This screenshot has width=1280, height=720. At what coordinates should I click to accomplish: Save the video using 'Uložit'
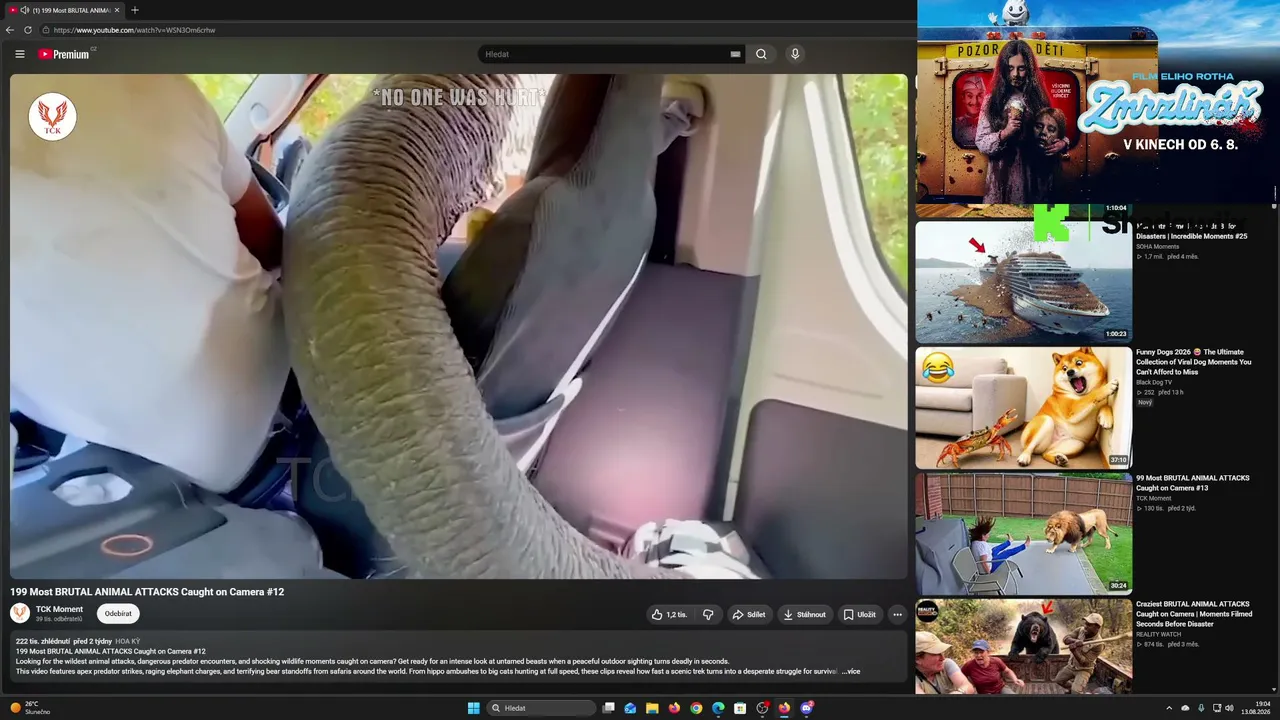point(859,615)
